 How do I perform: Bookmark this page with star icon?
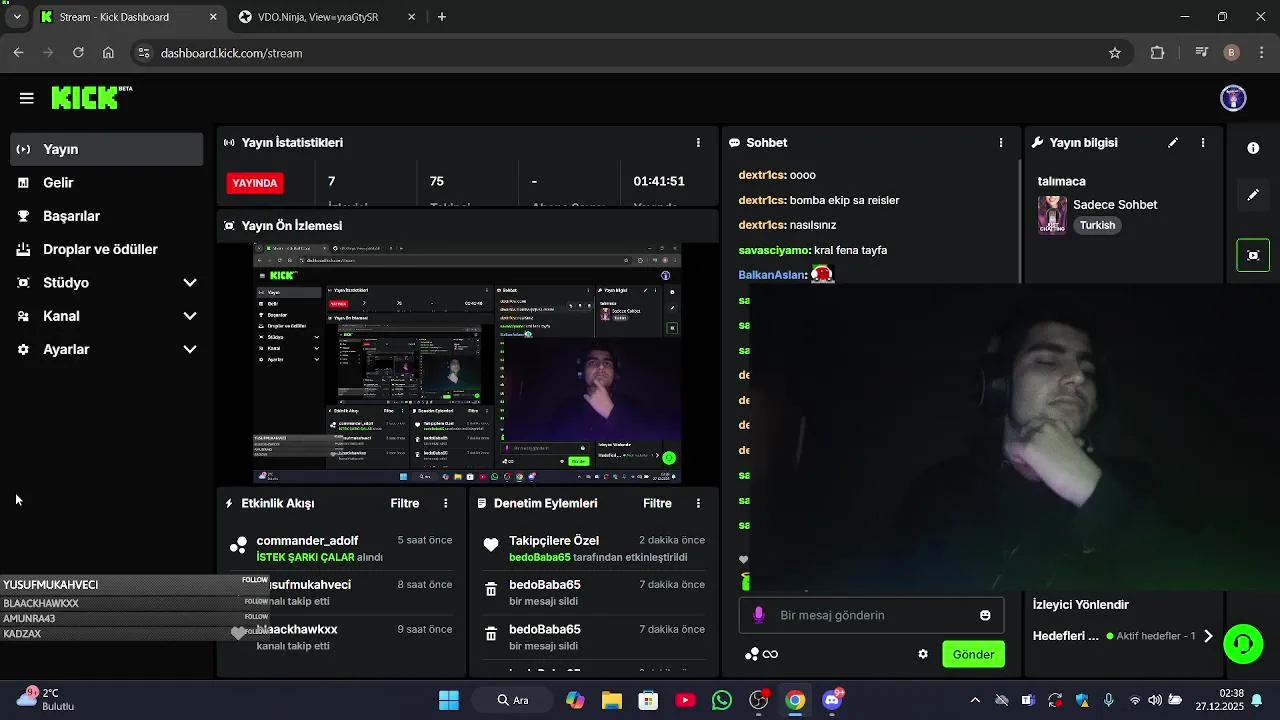[x=1115, y=53]
